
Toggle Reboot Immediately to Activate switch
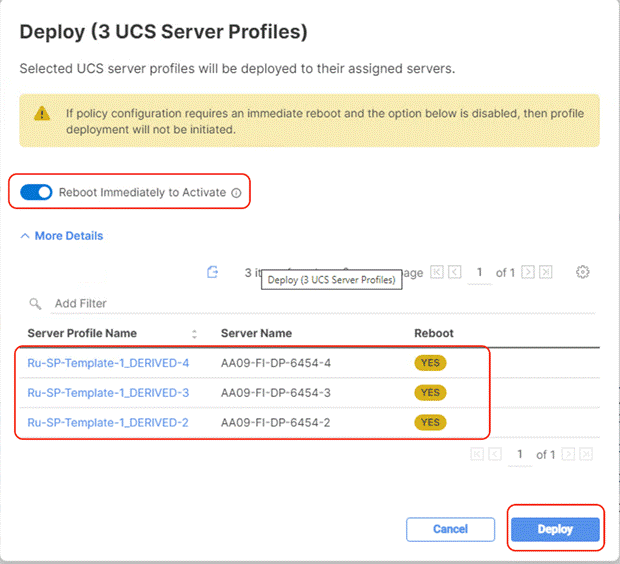pos(36,192)
